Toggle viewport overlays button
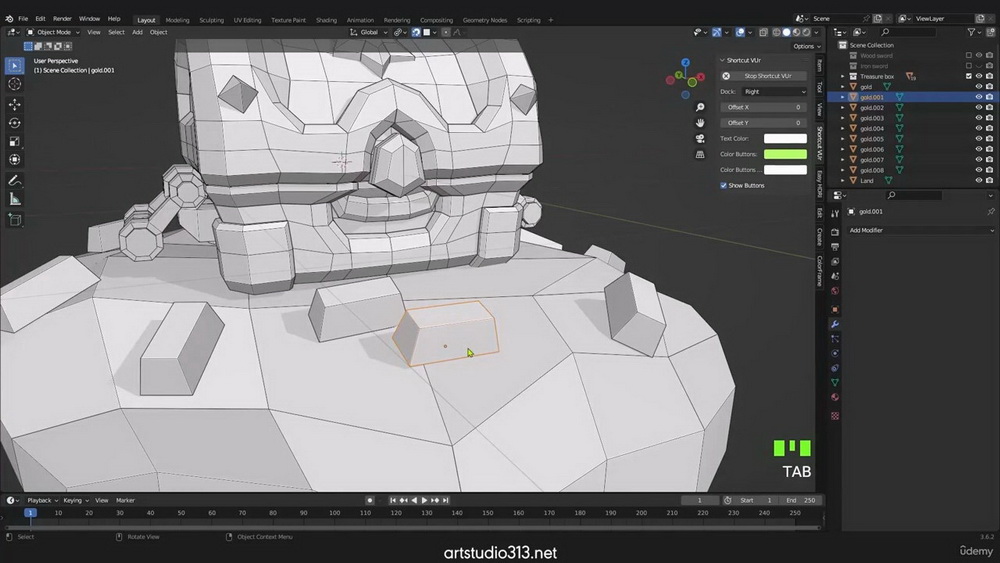The height and width of the screenshot is (563, 1000). (740, 32)
